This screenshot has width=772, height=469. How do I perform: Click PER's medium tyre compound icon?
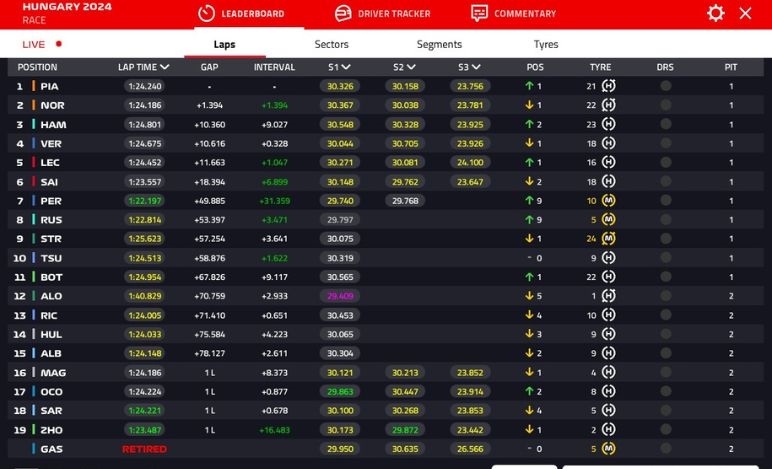point(608,201)
